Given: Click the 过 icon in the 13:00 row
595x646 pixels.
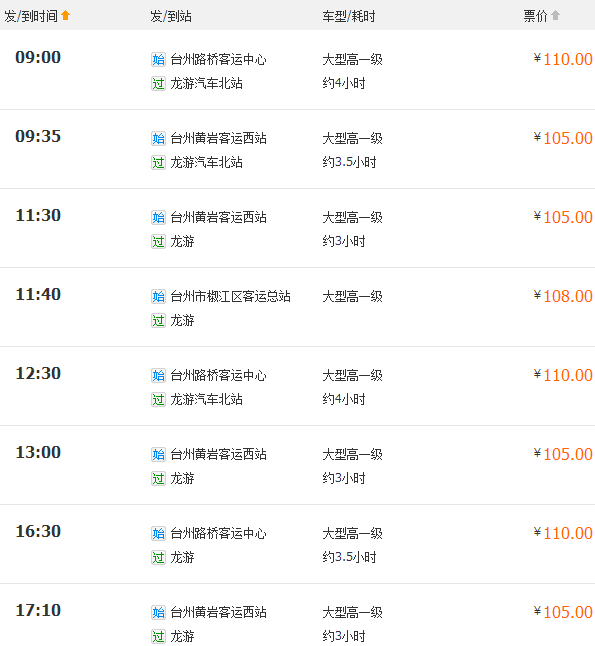Looking at the screenshot, I should 158,478.
